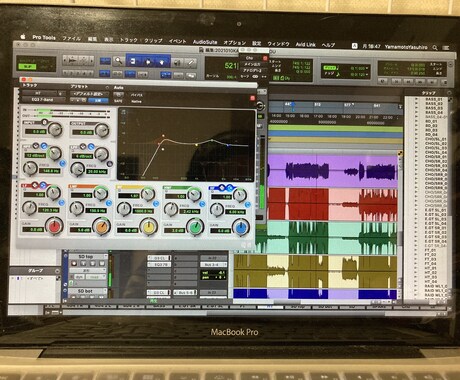This screenshot has height=380, width=460.
Task: Toggle the plugin compare button
Action: pyautogui.click(x=98, y=100)
